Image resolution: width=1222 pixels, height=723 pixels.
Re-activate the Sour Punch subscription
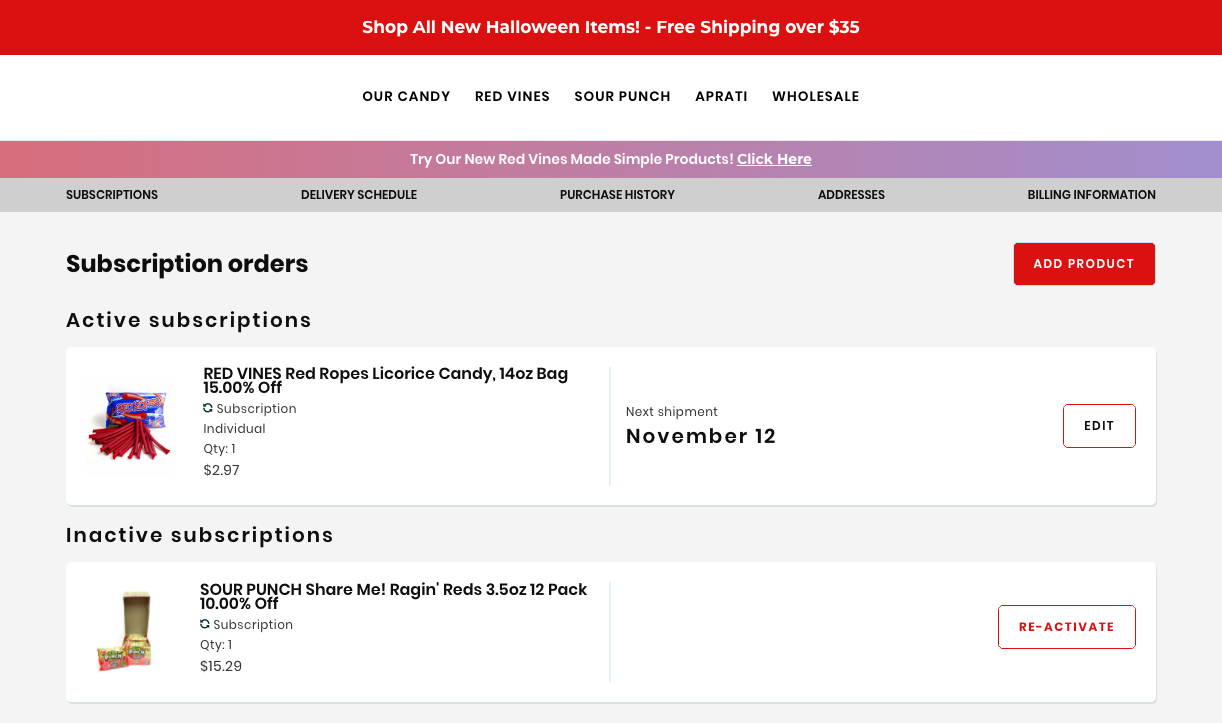pyautogui.click(x=1067, y=627)
